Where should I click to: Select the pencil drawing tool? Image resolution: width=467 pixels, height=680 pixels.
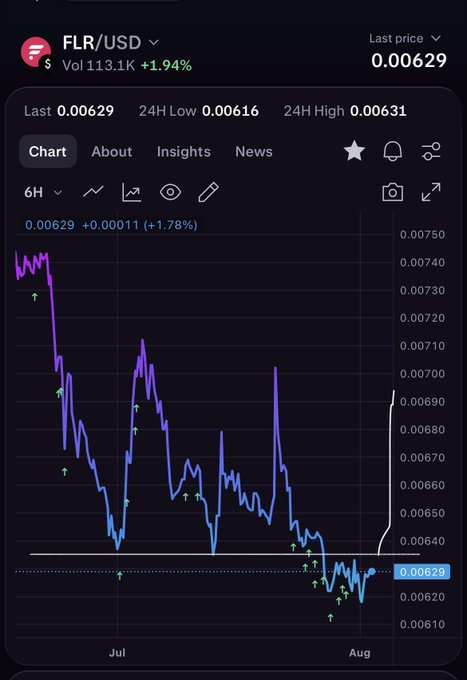tap(209, 192)
